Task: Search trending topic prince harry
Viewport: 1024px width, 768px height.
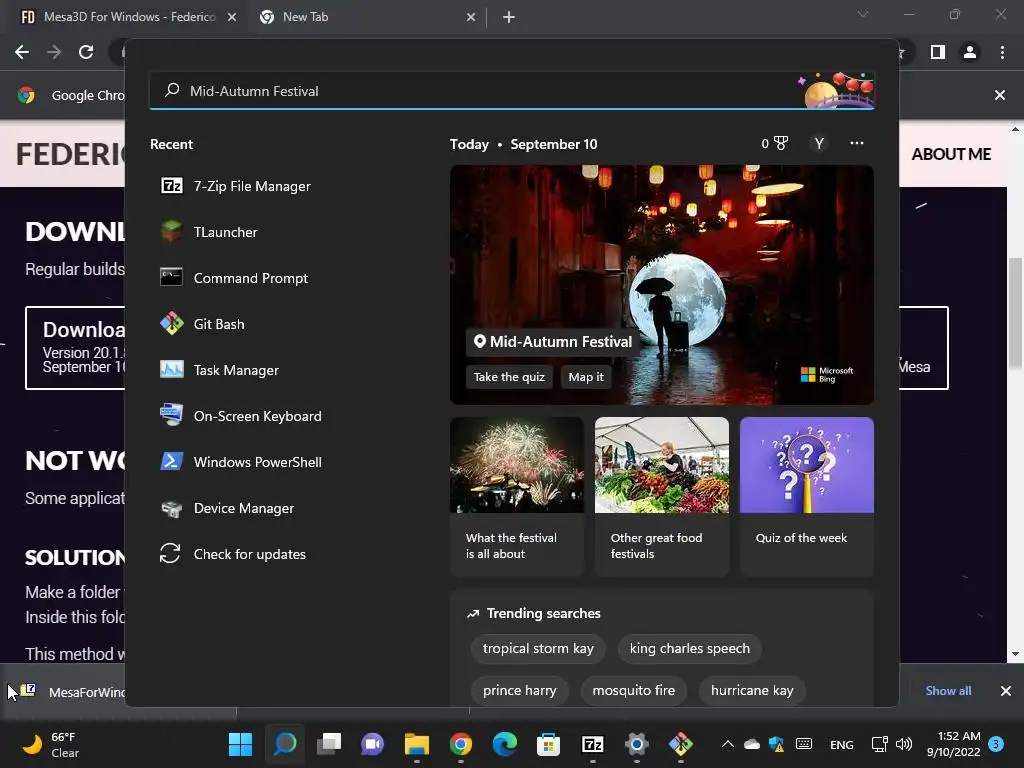Action: (x=520, y=690)
